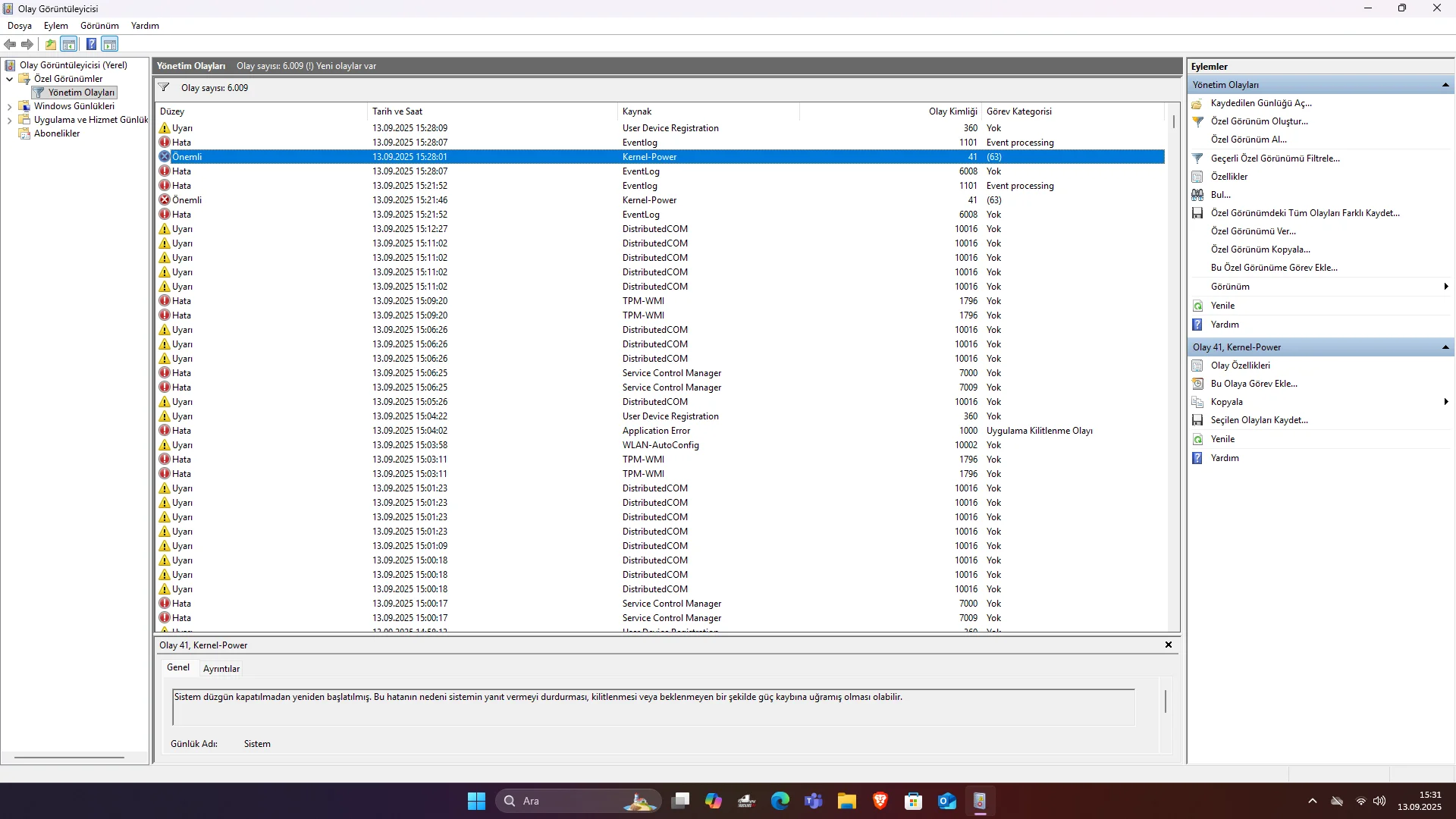Screen dimensions: 1456x819
Task: Open the Görünüm menu in menu bar
Action: (99, 26)
